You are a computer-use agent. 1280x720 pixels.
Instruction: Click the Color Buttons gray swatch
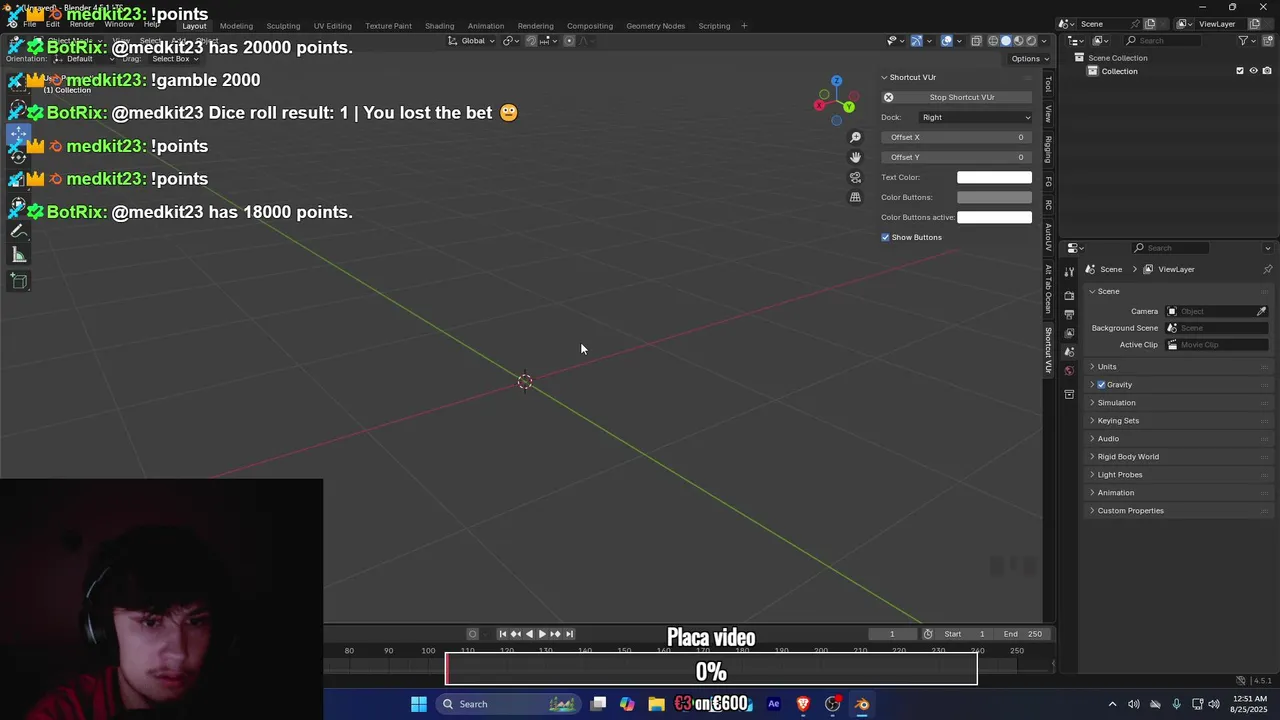[x=994, y=197]
